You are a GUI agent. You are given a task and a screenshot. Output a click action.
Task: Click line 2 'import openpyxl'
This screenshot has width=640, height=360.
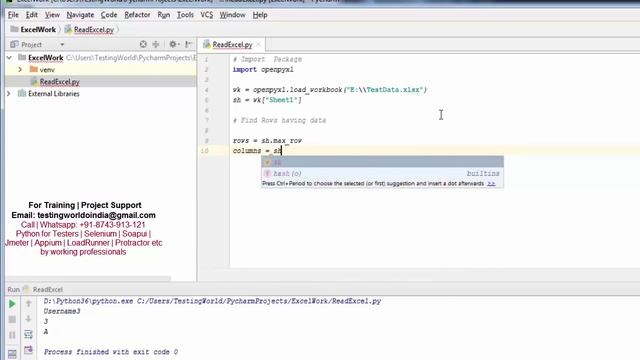pyautogui.click(x=263, y=69)
